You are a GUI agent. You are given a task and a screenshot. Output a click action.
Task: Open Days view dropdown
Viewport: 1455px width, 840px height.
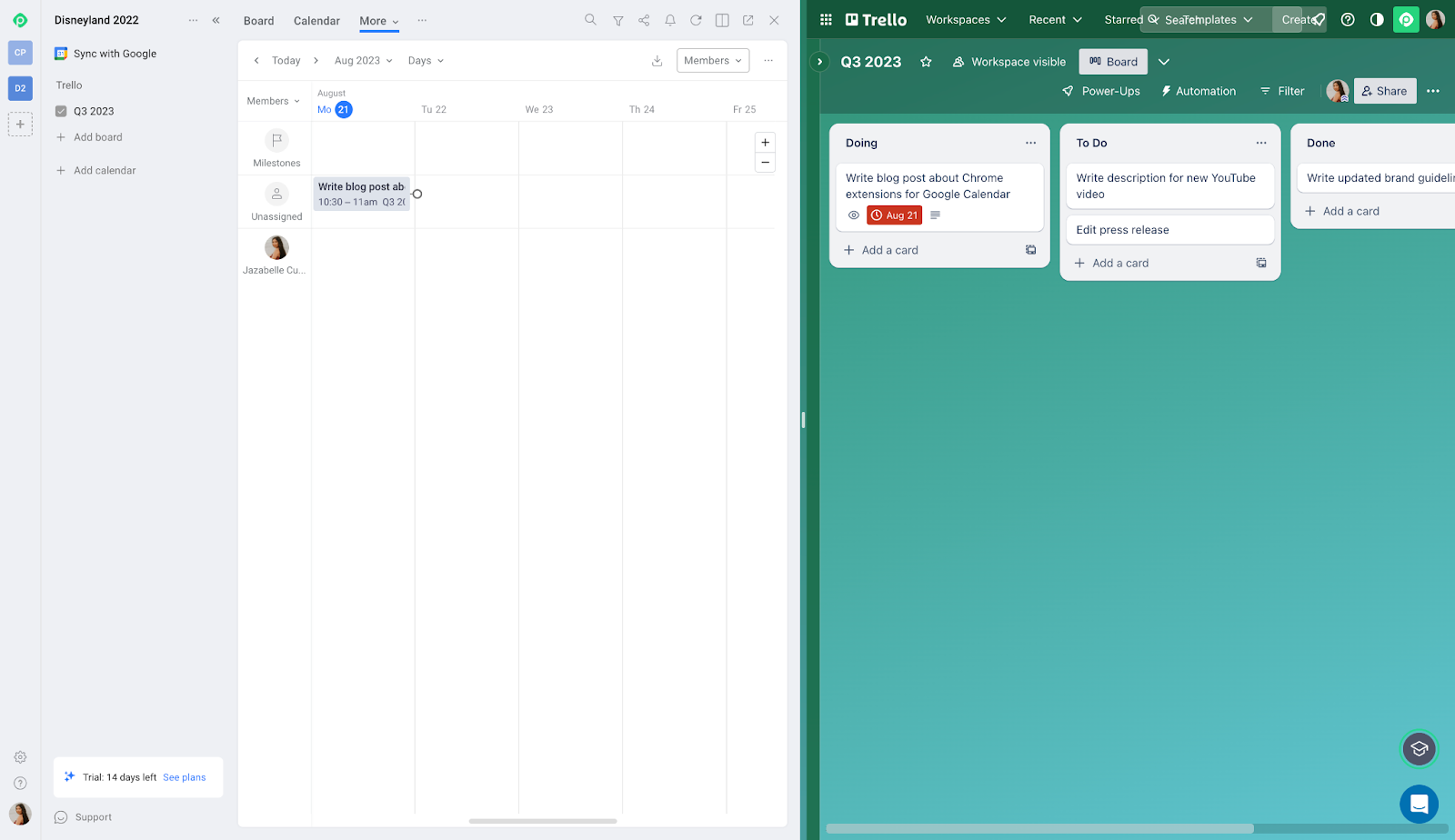coord(426,61)
